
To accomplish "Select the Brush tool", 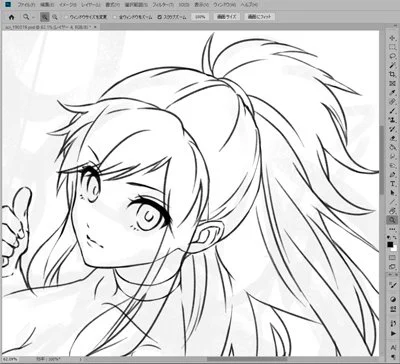I will 393,111.
